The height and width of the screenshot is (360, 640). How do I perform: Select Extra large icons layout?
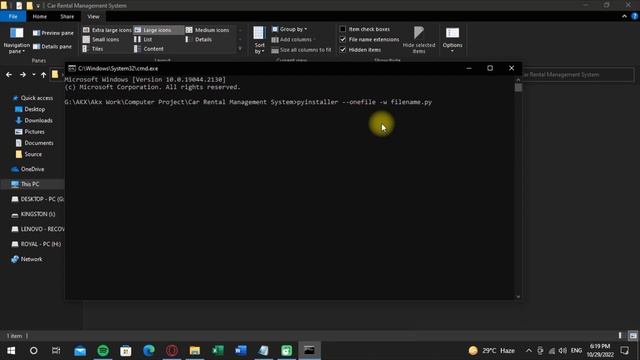[x=107, y=30]
